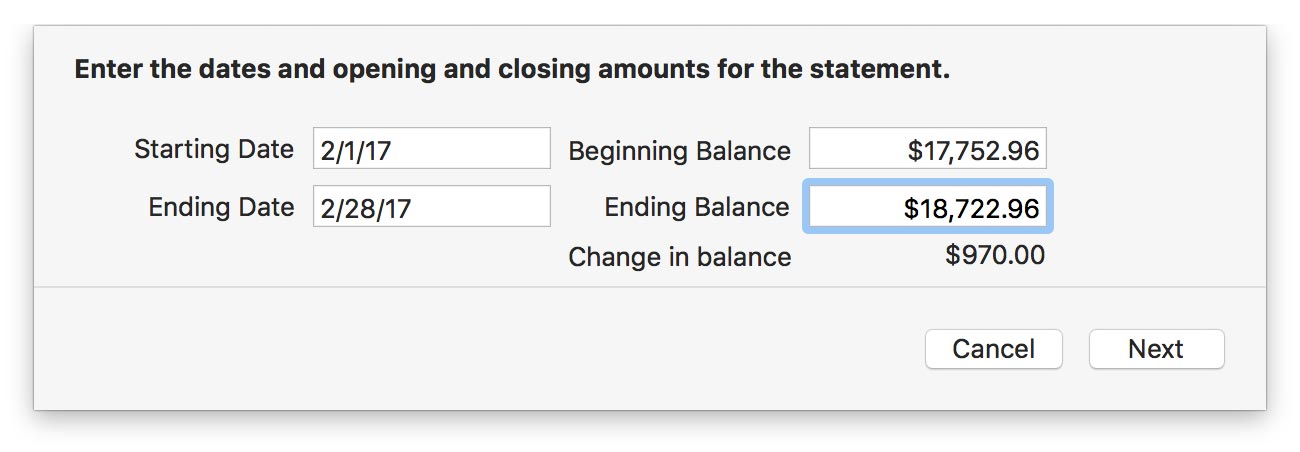Click the "Beginning Balance" label text
This screenshot has width=1300, height=452.
click(679, 151)
